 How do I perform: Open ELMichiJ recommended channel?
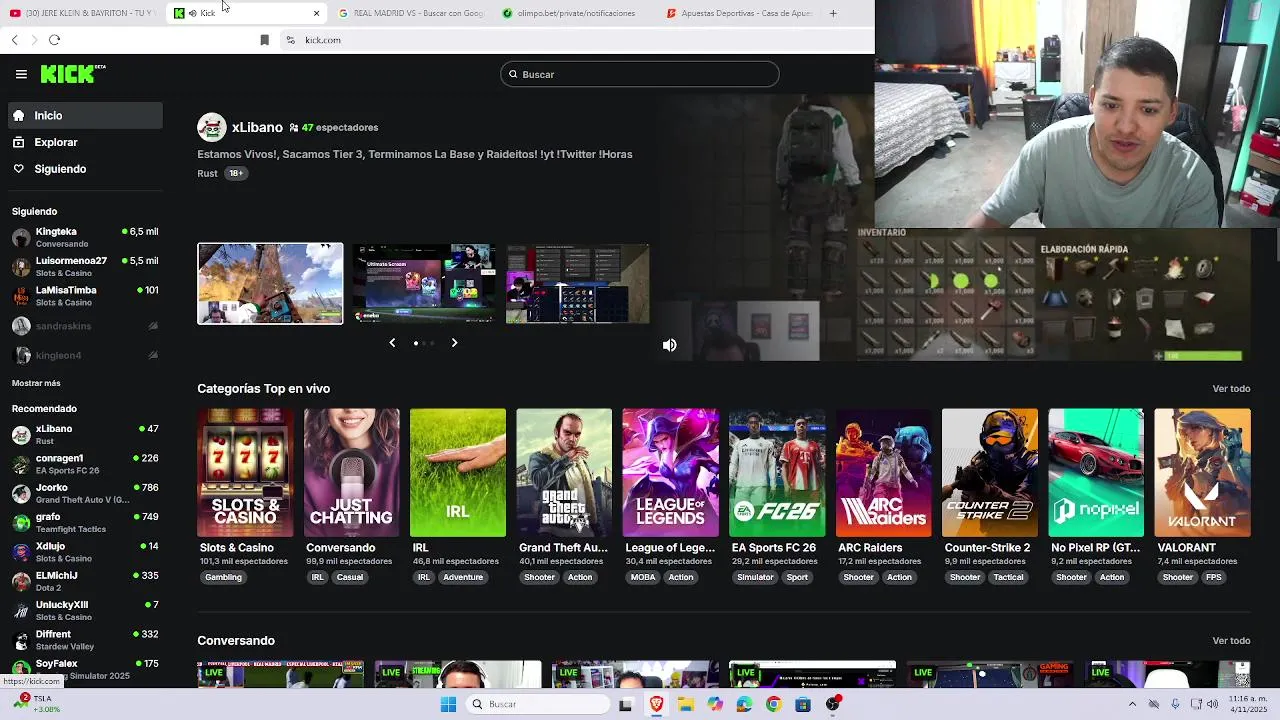point(85,581)
